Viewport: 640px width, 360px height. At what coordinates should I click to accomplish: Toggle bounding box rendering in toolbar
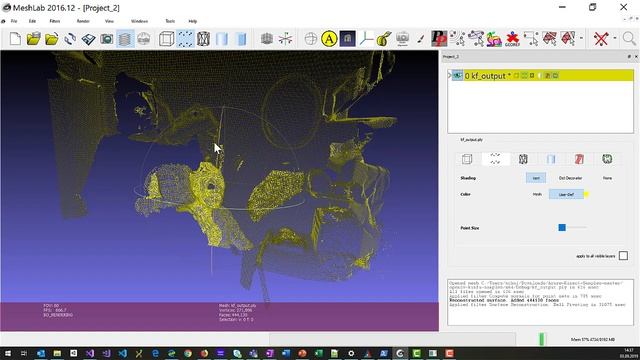[x=167, y=39]
